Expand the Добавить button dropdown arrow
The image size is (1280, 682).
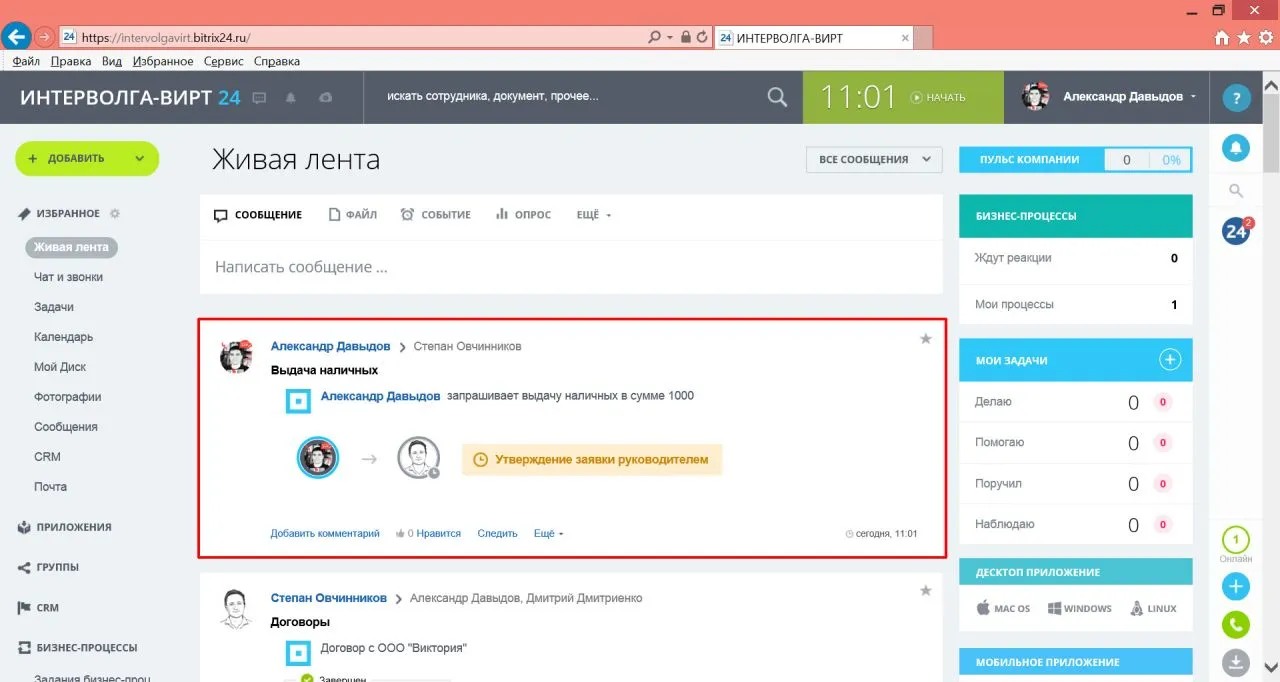tap(140, 158)
